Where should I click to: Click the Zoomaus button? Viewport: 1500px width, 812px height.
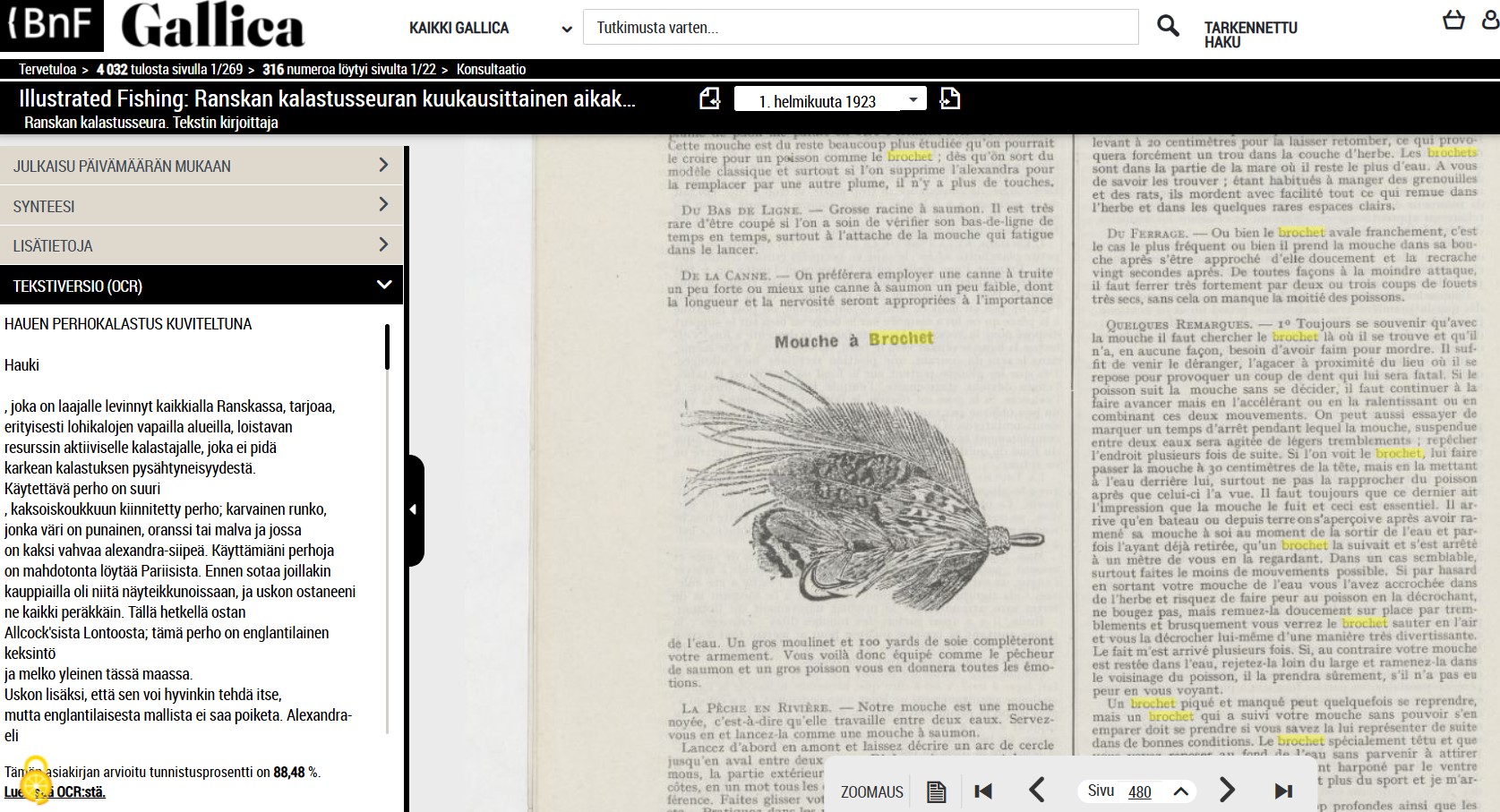point(871,791)
